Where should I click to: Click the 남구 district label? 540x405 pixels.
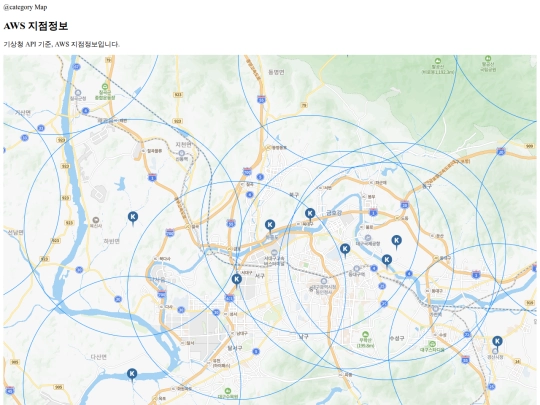pos(303,336)
